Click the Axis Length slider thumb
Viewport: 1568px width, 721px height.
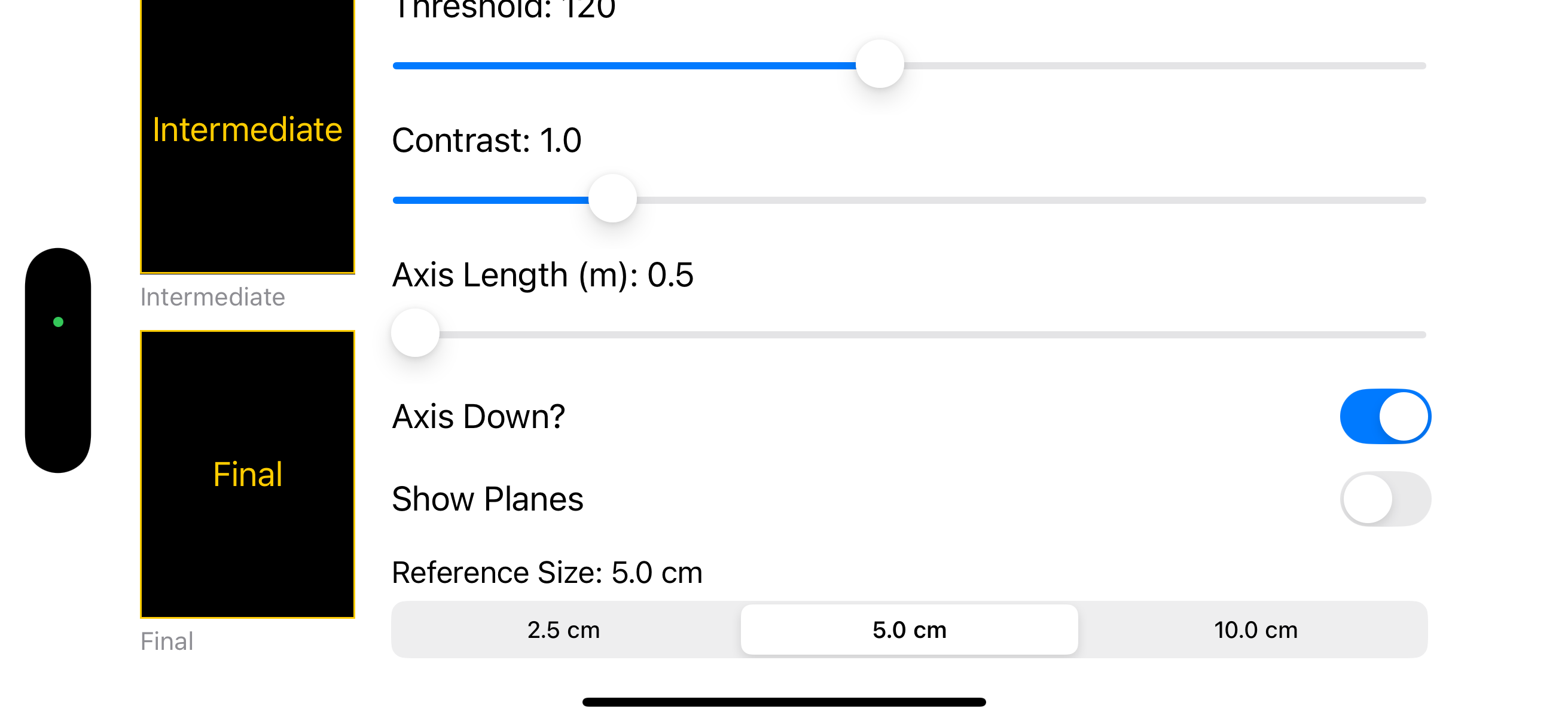tap(415, 334)
